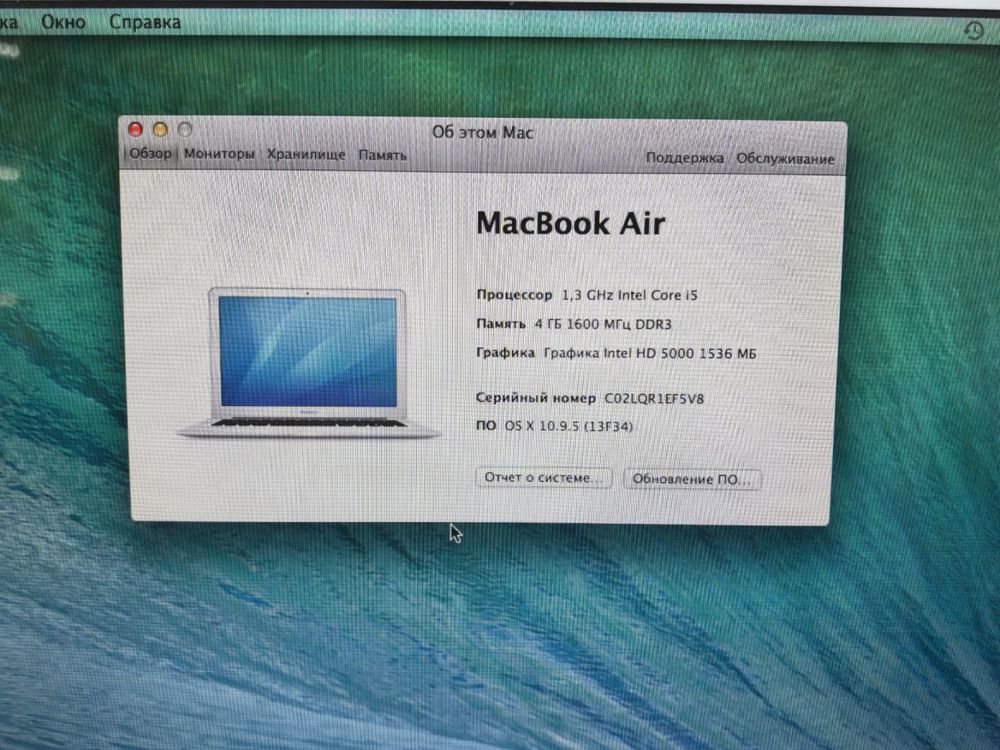Image resolution: width=1000 pixels, height=750 pixels.
Task: Close the Об этом Mac window
Action: (x=135, y=129)
